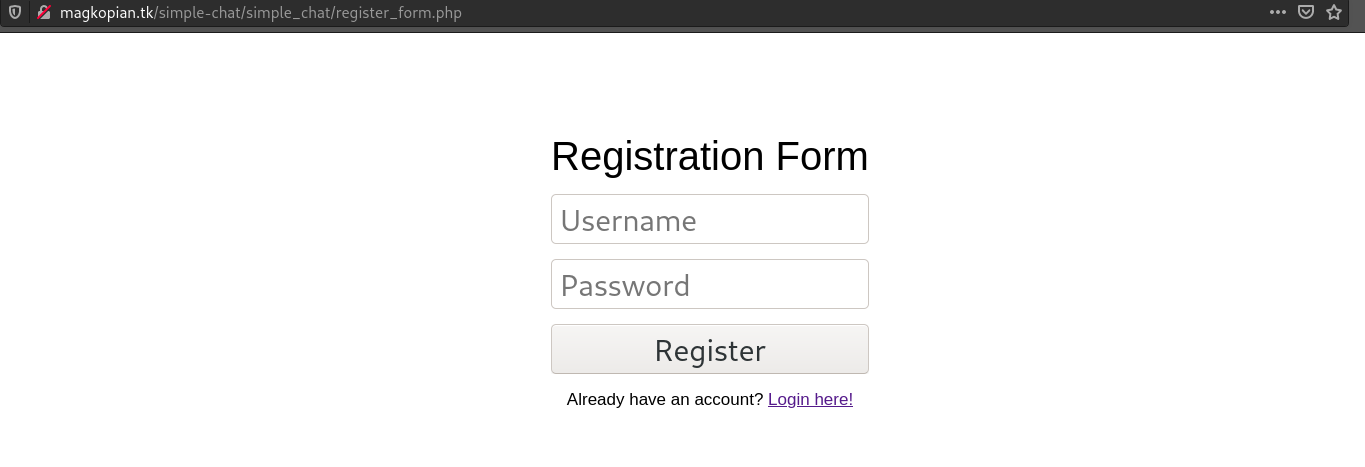Screen dimensions: 1365x467
Task: Click the empty middle of the address bar
Action: point(850,13)
